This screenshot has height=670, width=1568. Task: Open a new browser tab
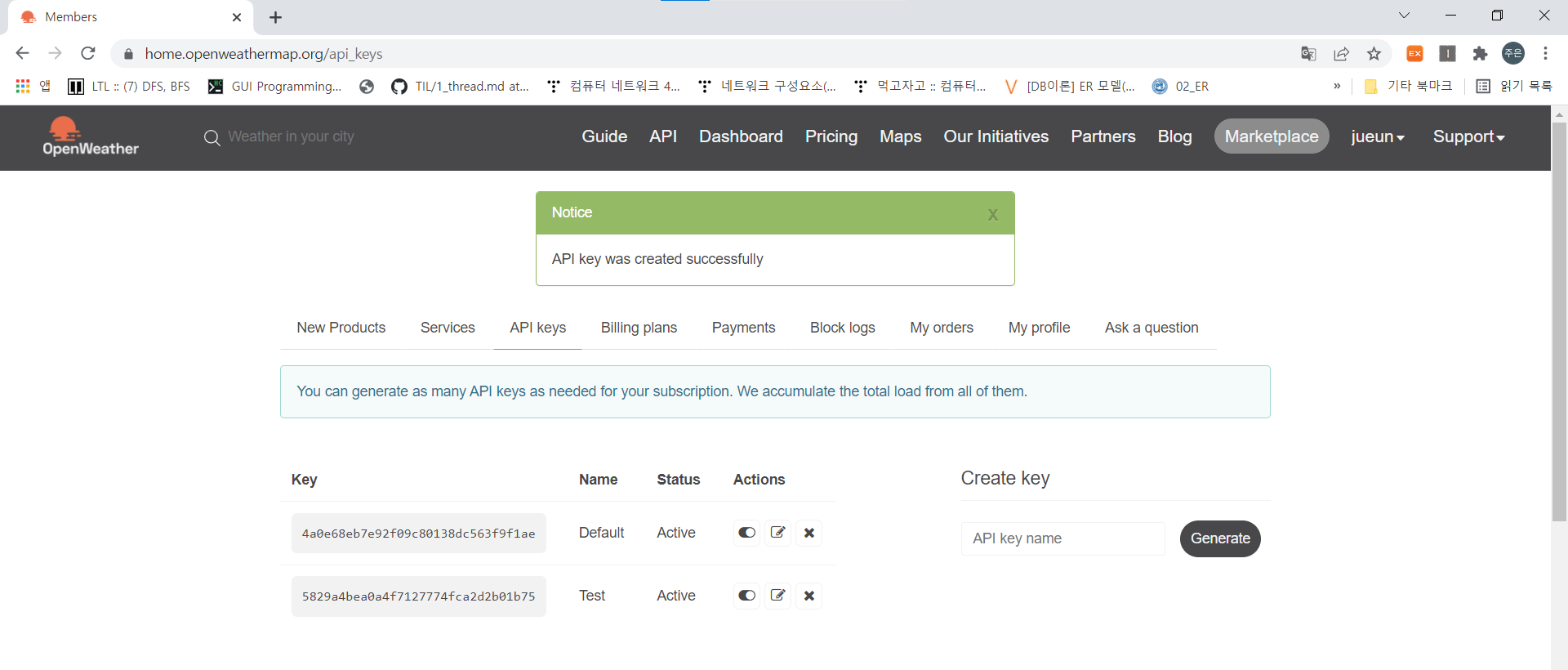[x=275, y=17]
